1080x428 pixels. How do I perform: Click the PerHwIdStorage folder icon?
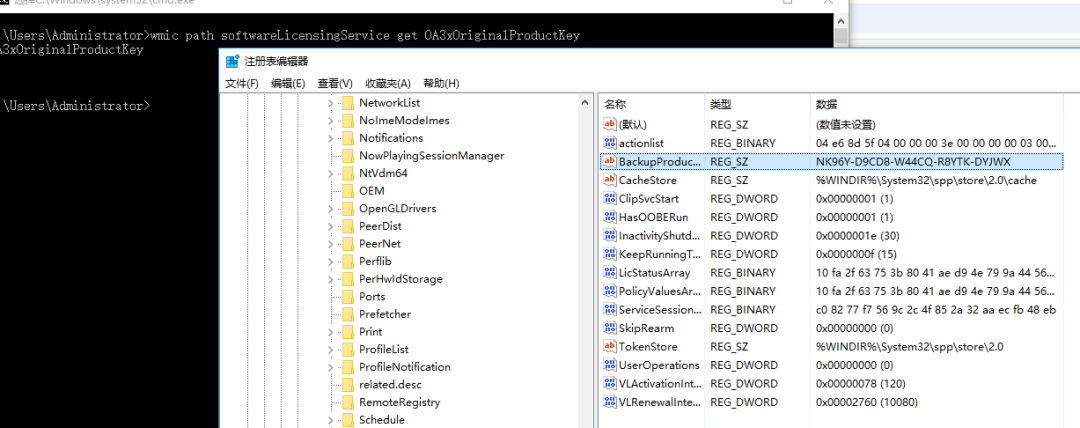coord(347,279)
